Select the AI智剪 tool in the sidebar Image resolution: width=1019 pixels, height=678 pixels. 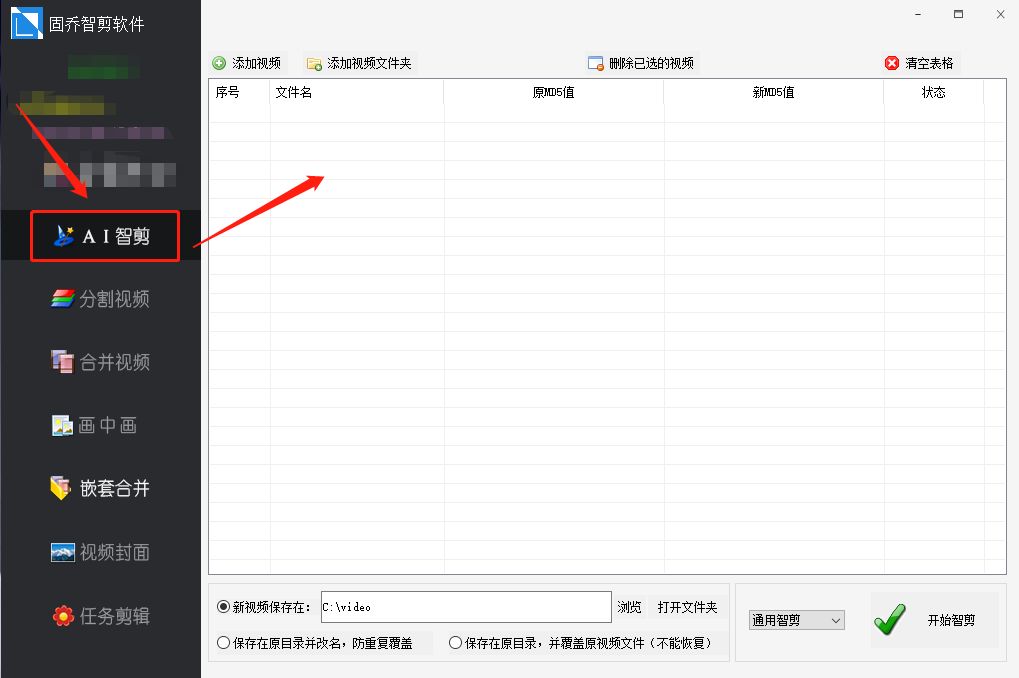click(104, 236)
